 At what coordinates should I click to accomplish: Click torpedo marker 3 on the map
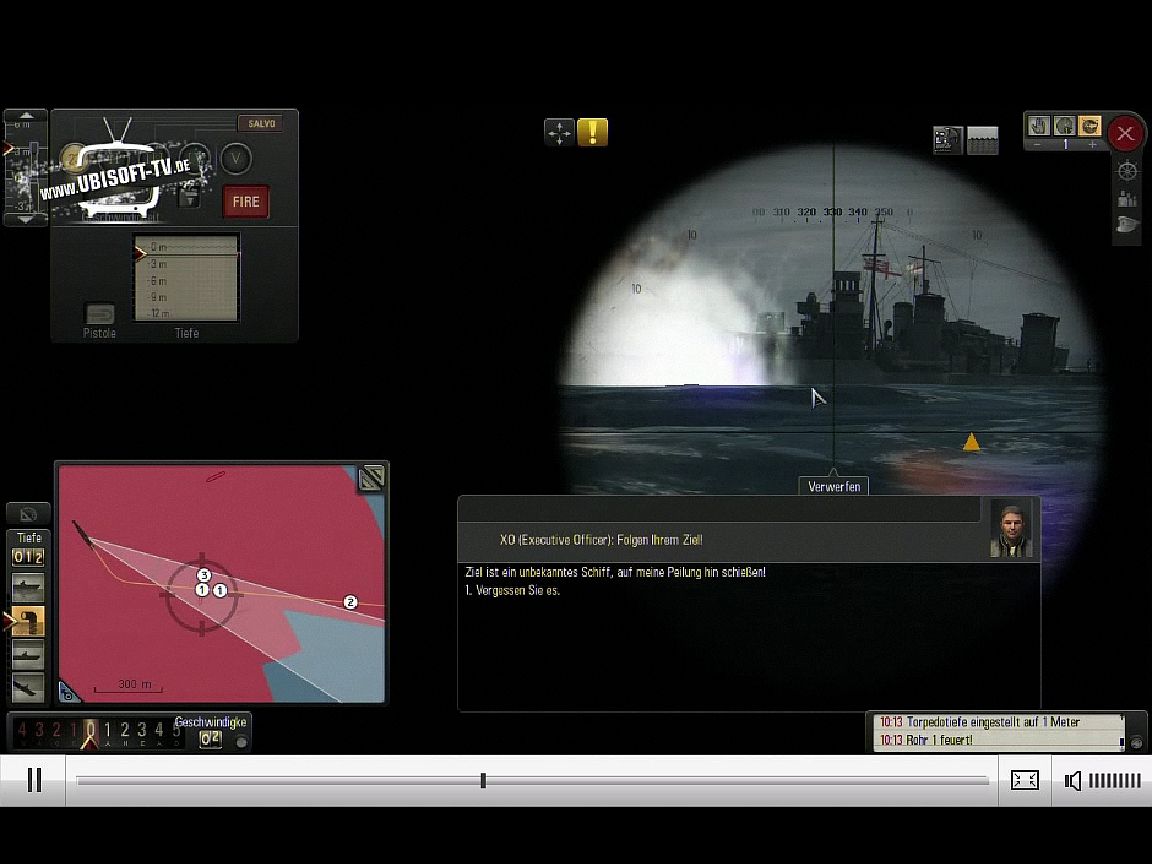click(204, 575)
